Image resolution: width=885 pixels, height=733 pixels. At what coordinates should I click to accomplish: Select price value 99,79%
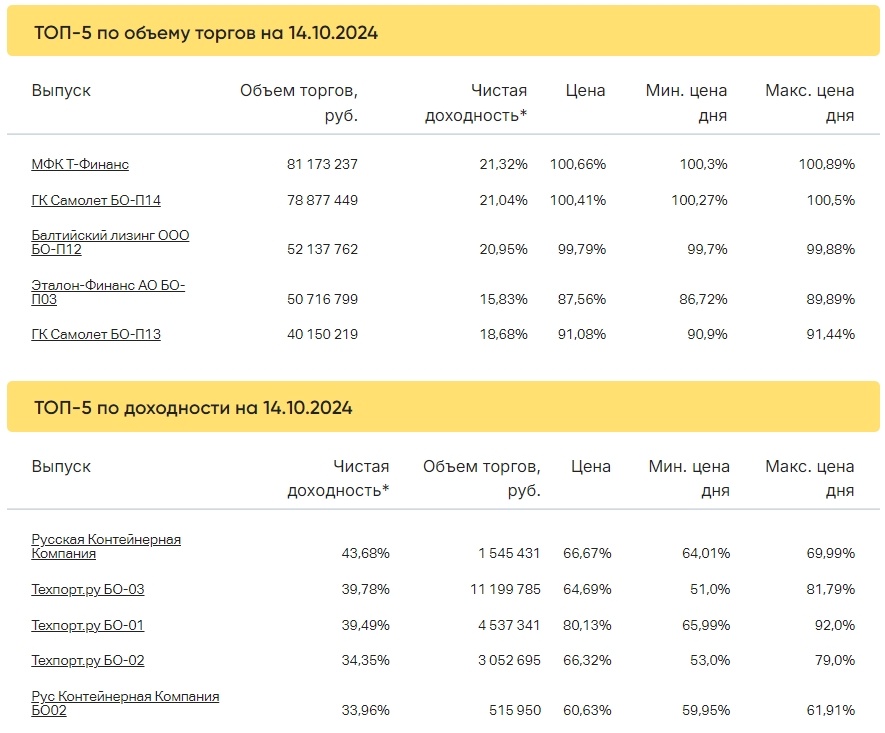click(582, 249)
